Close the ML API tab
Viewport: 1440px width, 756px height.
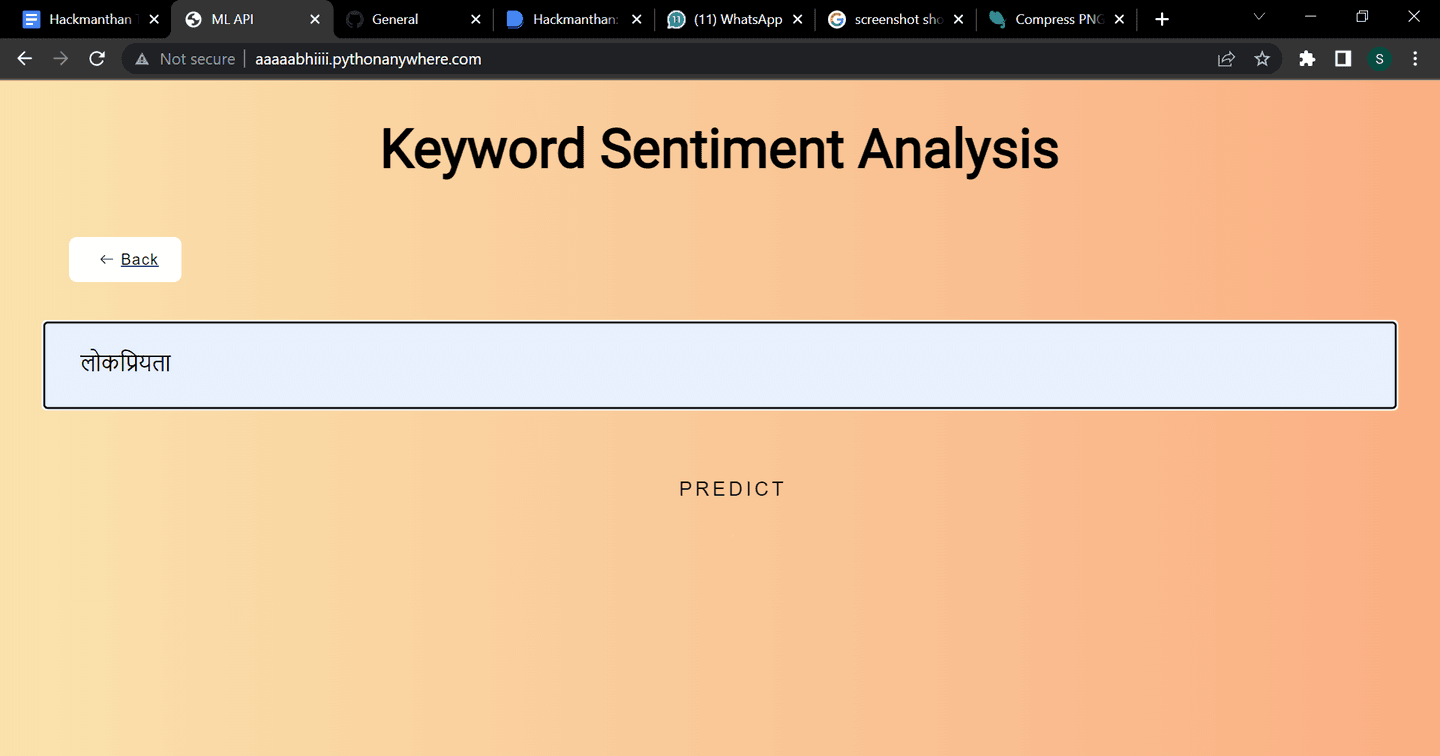[x=315, y=19]
